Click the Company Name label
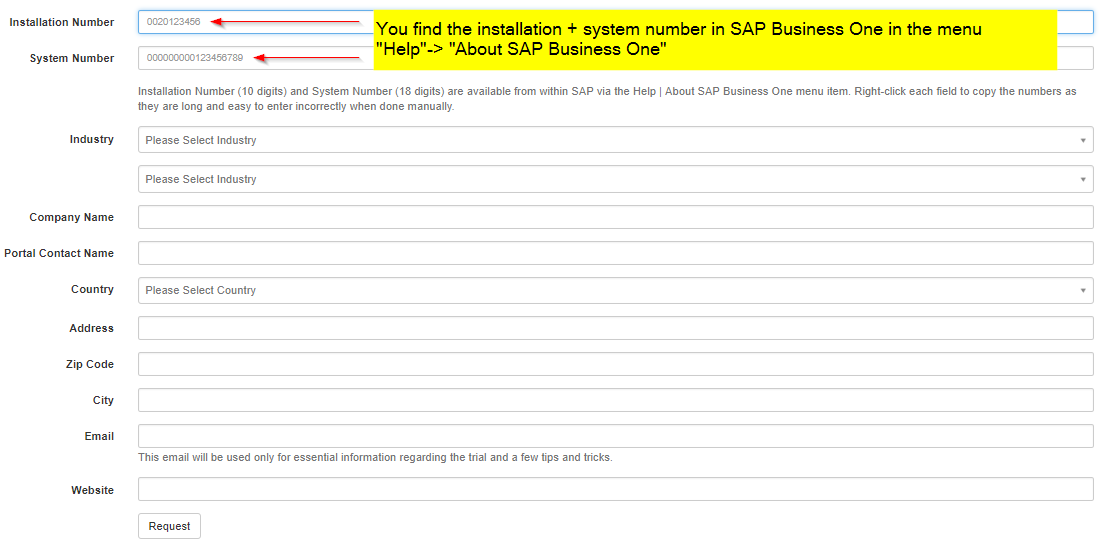 [71, 217]
